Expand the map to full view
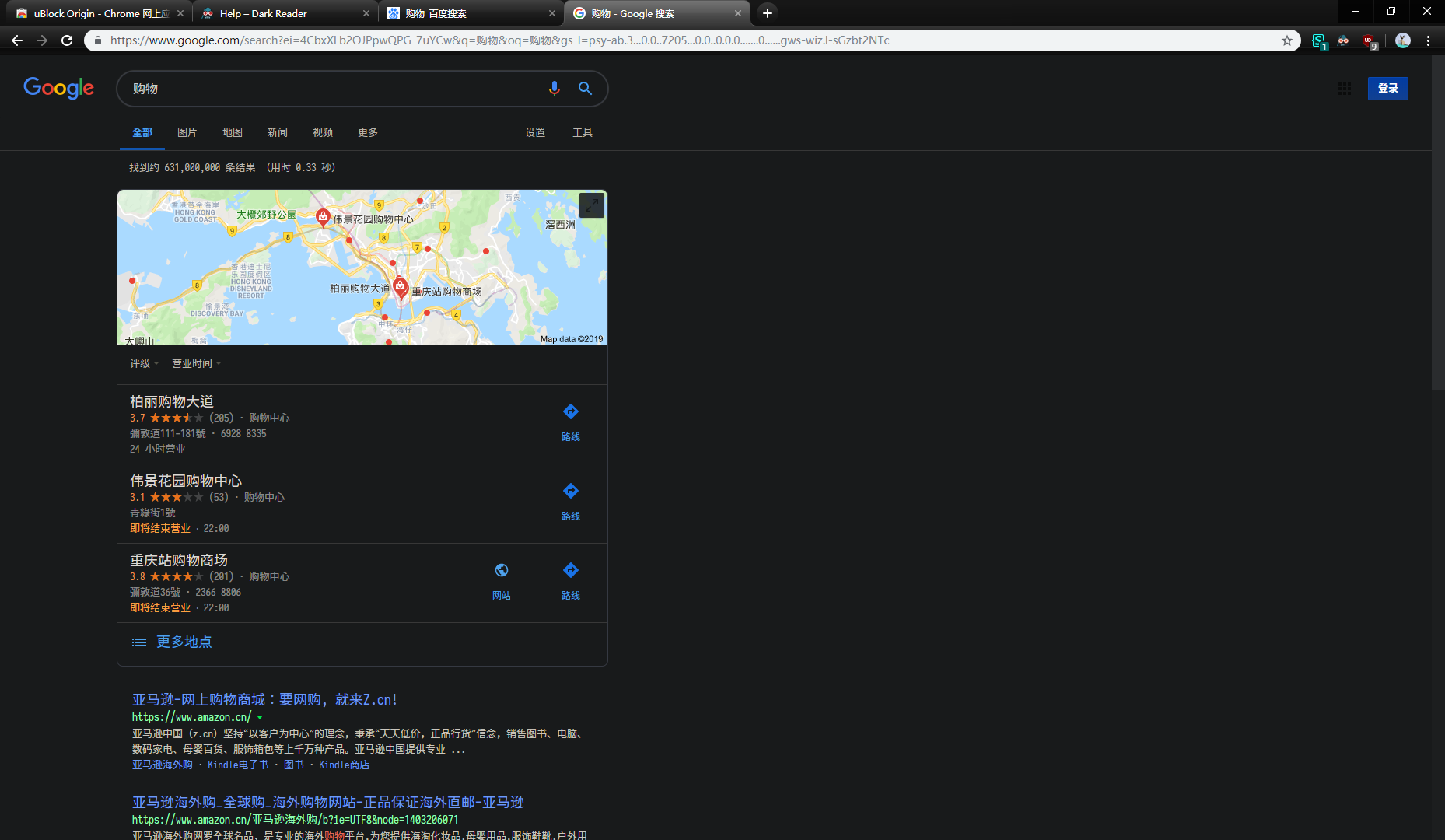This screenshot has width=1445, height=840. pos(592,205)
